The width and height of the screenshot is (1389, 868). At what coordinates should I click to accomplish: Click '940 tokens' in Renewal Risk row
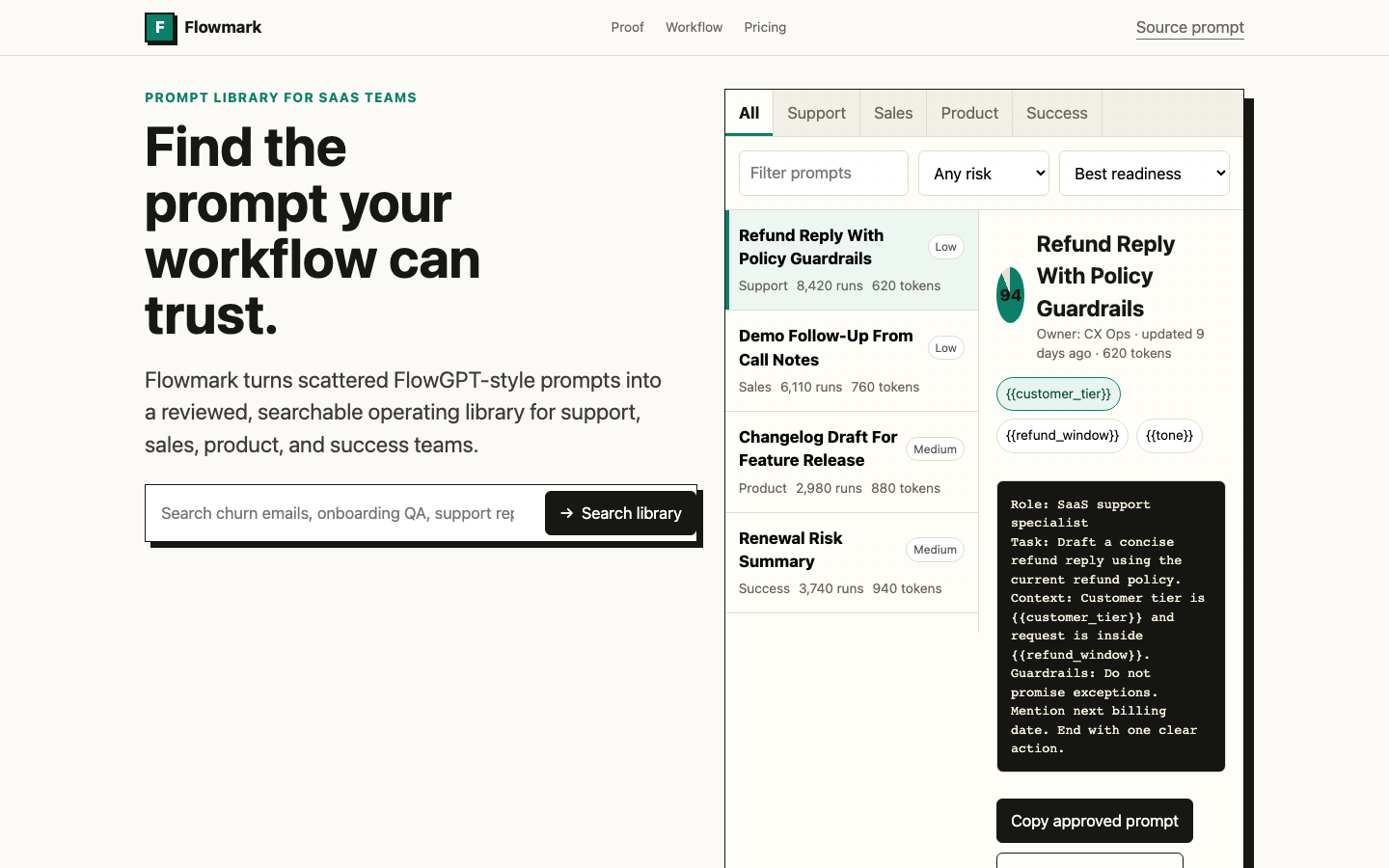coord(907,588)
